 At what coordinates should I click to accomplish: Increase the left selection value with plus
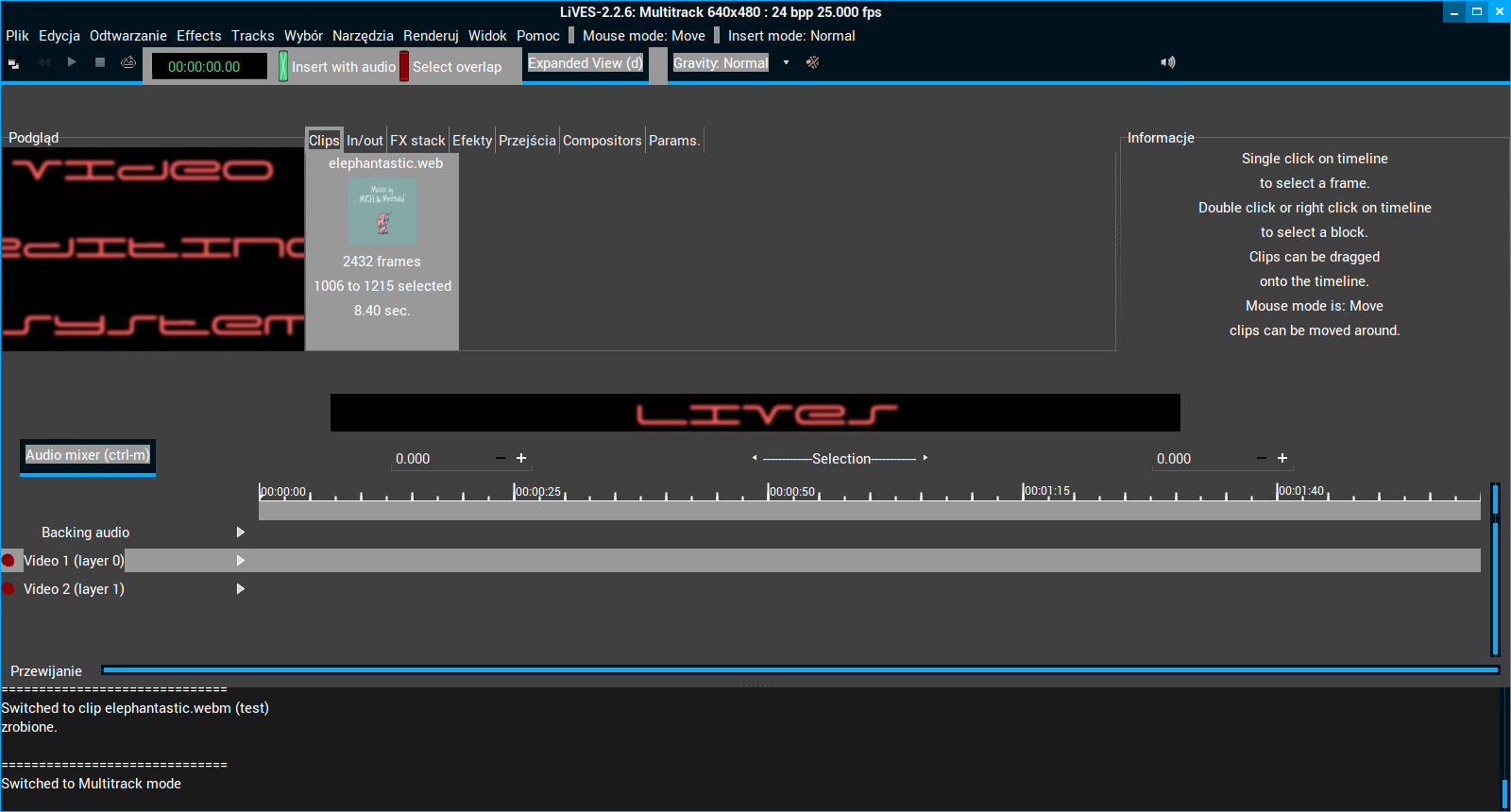click(x=521, y=458)
